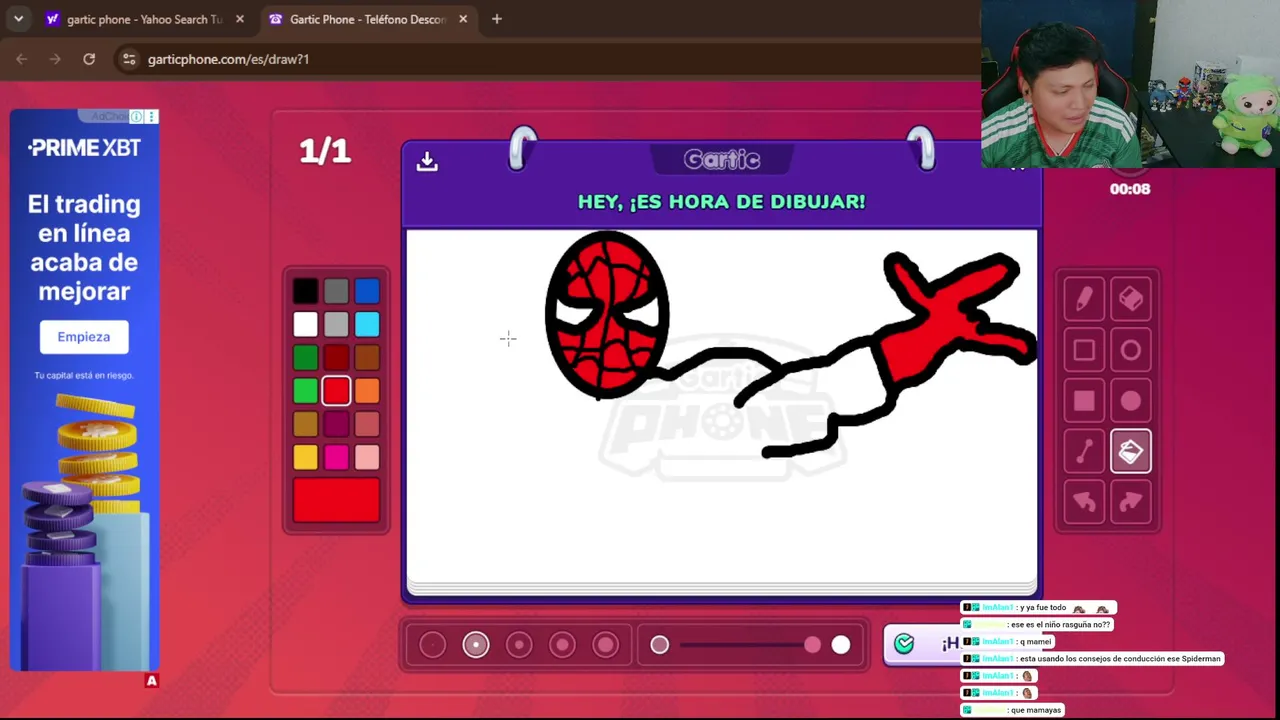Download the drawing with the download icon

tap(427, 161)
